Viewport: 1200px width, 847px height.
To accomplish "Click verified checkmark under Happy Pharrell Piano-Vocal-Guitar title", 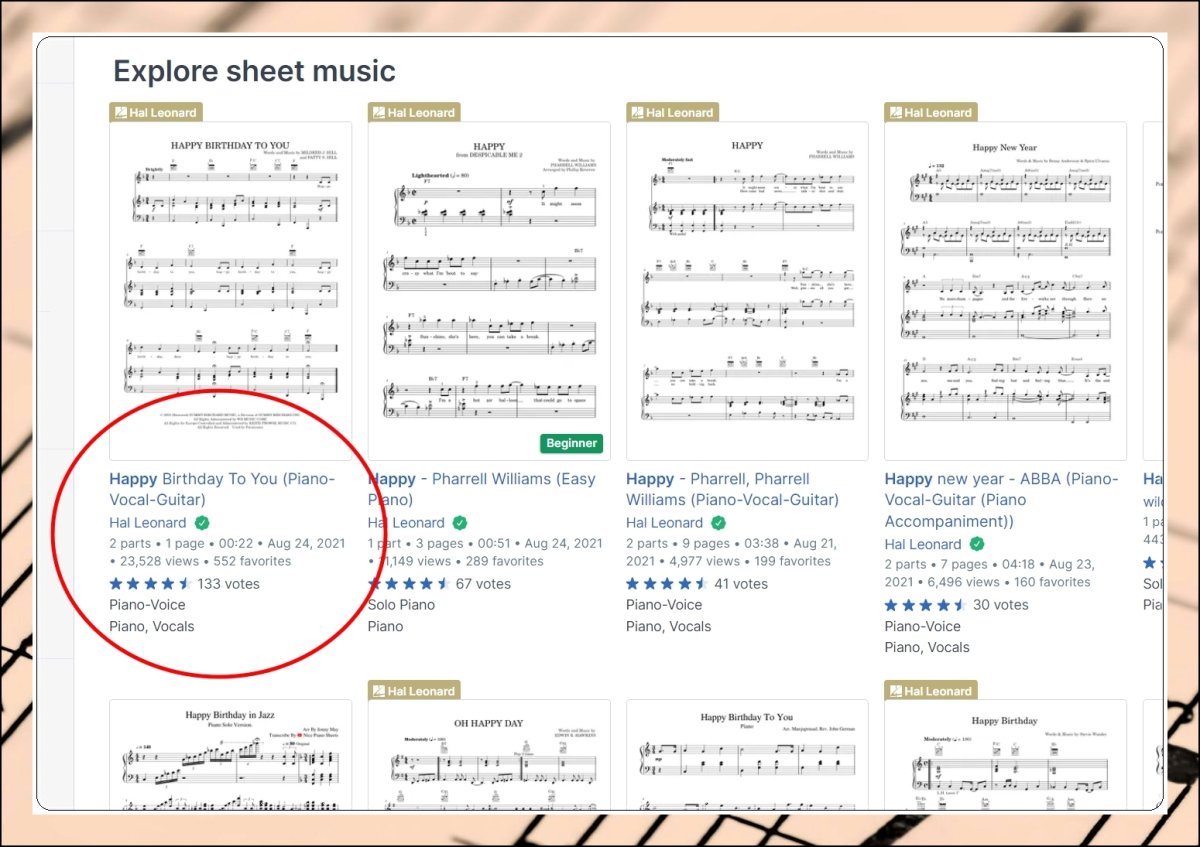I will [718, 523].
